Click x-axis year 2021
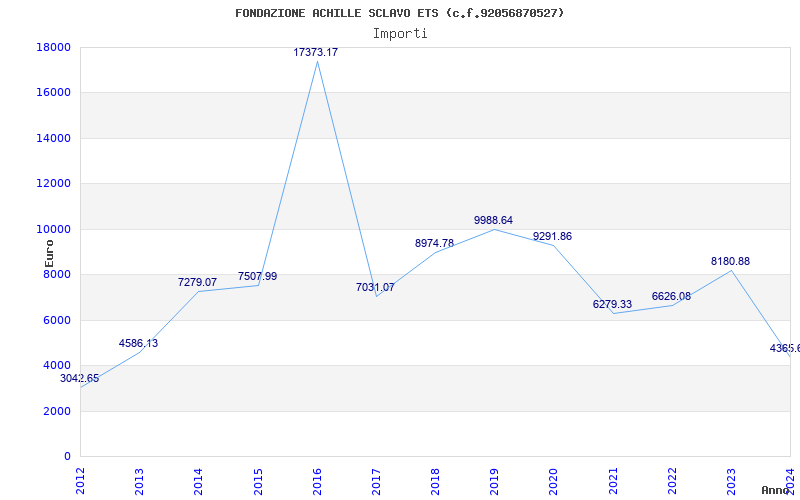 point(613,481)
